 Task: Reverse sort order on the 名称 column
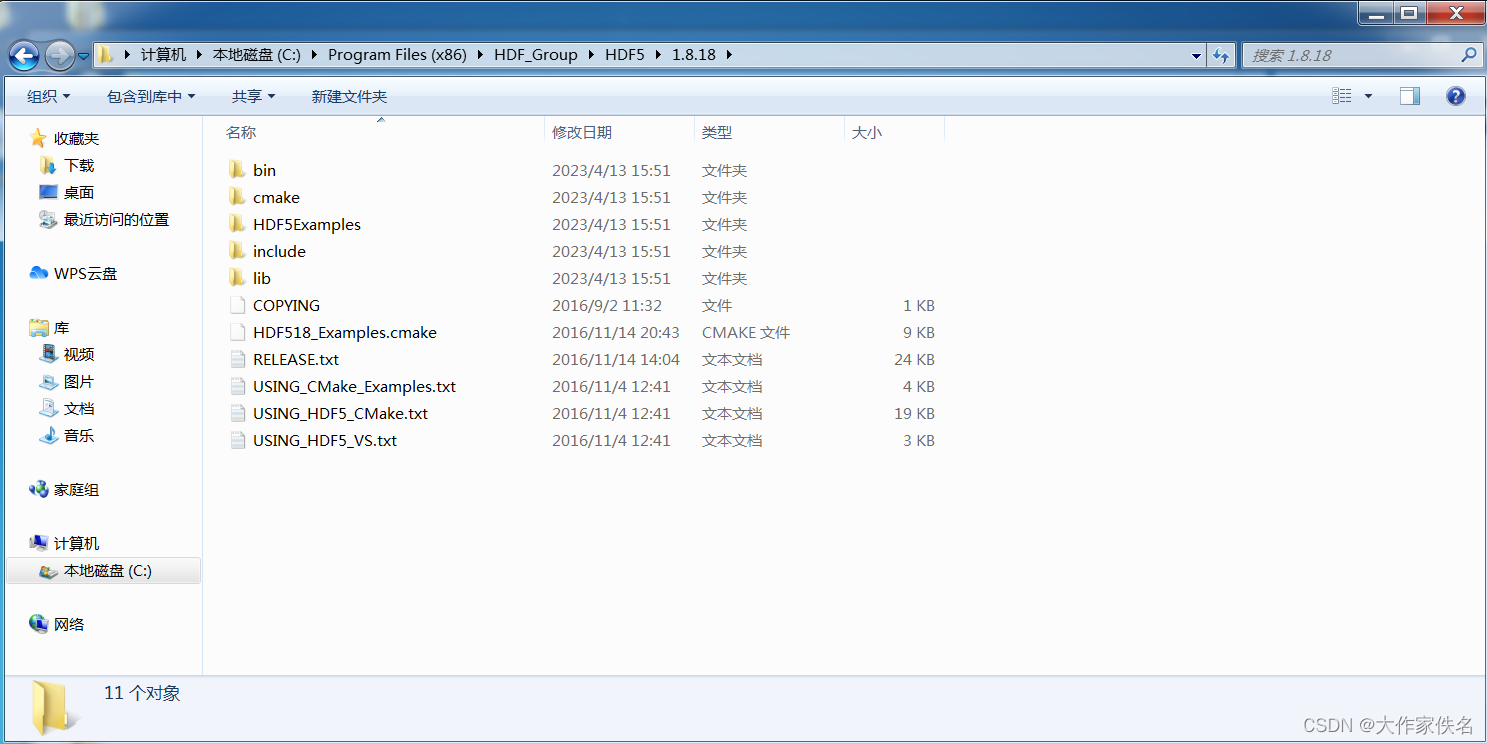click(x=241, y=131)
